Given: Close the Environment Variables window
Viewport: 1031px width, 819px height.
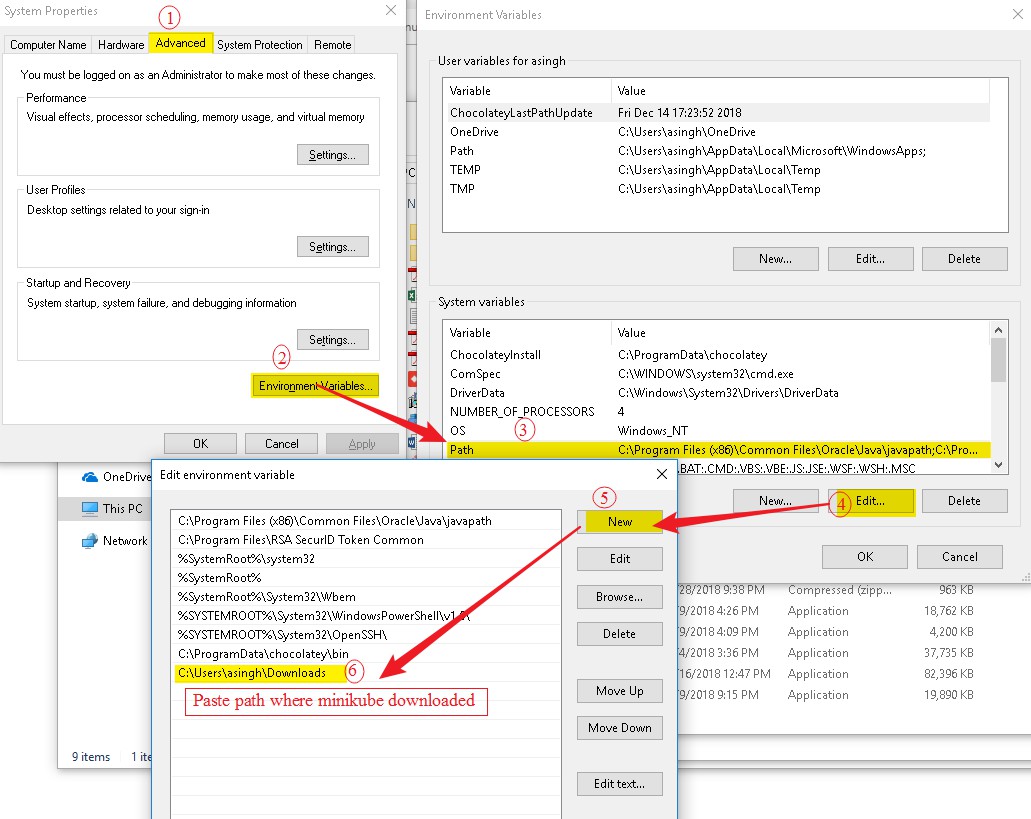Looking at the screenshot, I should coord(1018,14).
